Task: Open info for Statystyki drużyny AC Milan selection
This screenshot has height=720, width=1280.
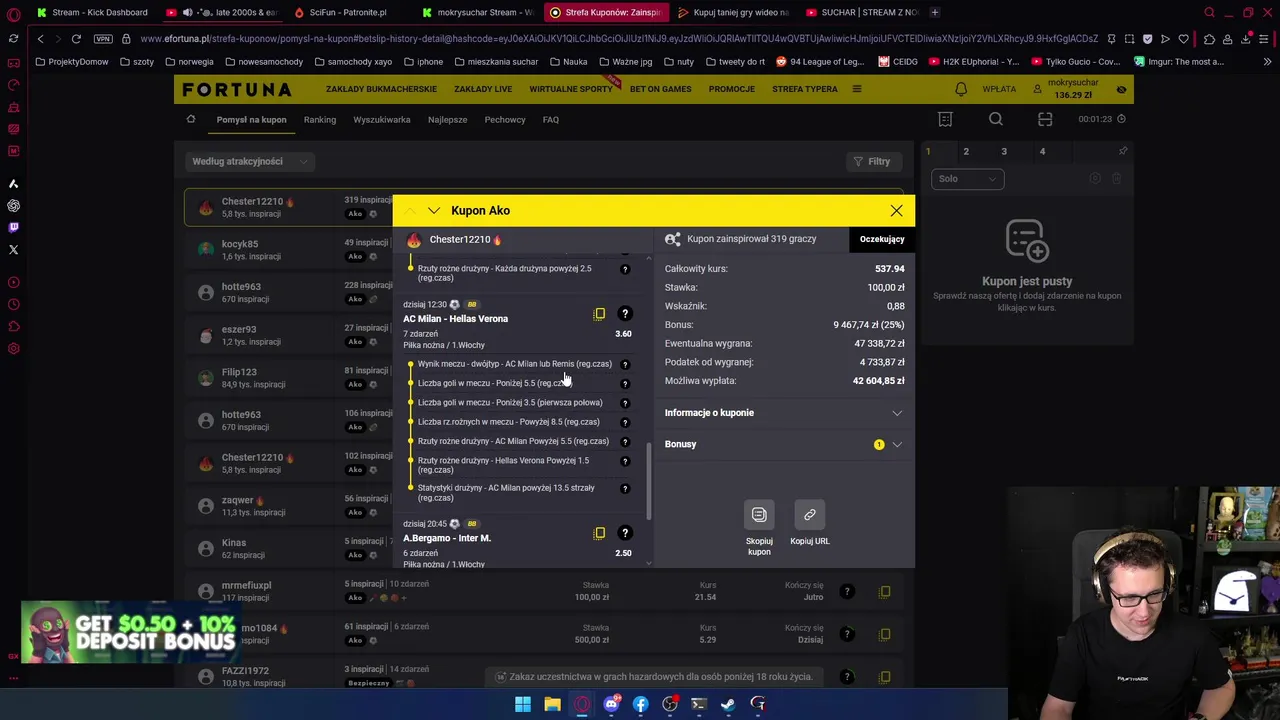Action: 625,489
